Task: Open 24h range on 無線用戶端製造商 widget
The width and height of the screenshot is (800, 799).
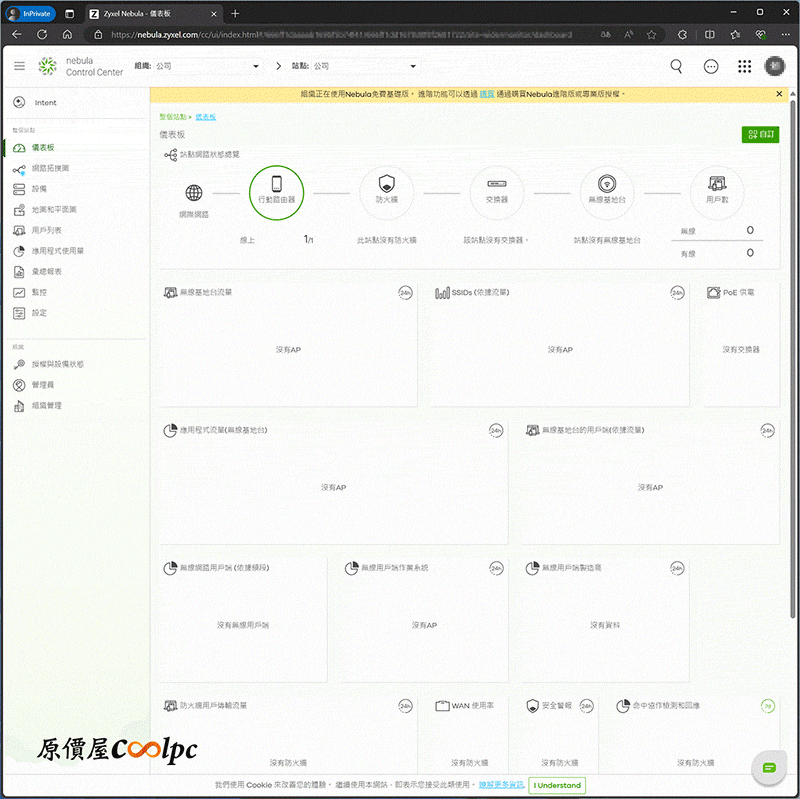Action: pyautogui.click(x=677, y=568)
